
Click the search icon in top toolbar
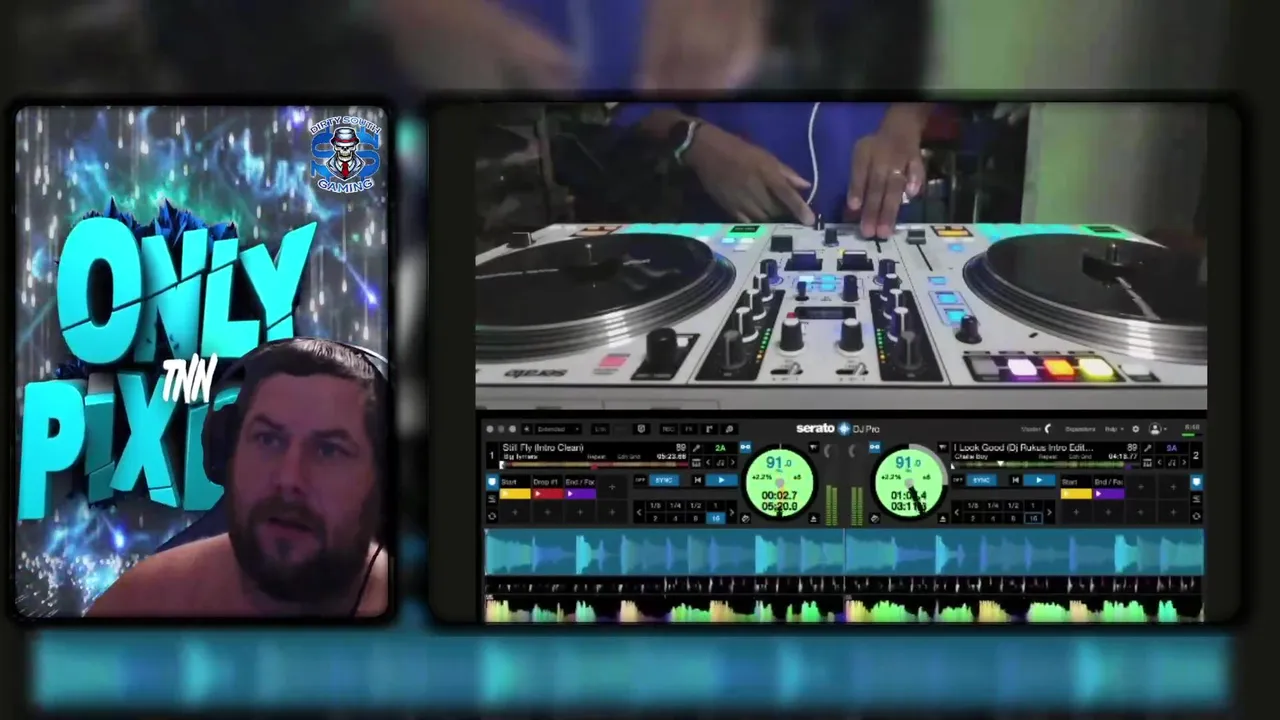click(729, 429)
